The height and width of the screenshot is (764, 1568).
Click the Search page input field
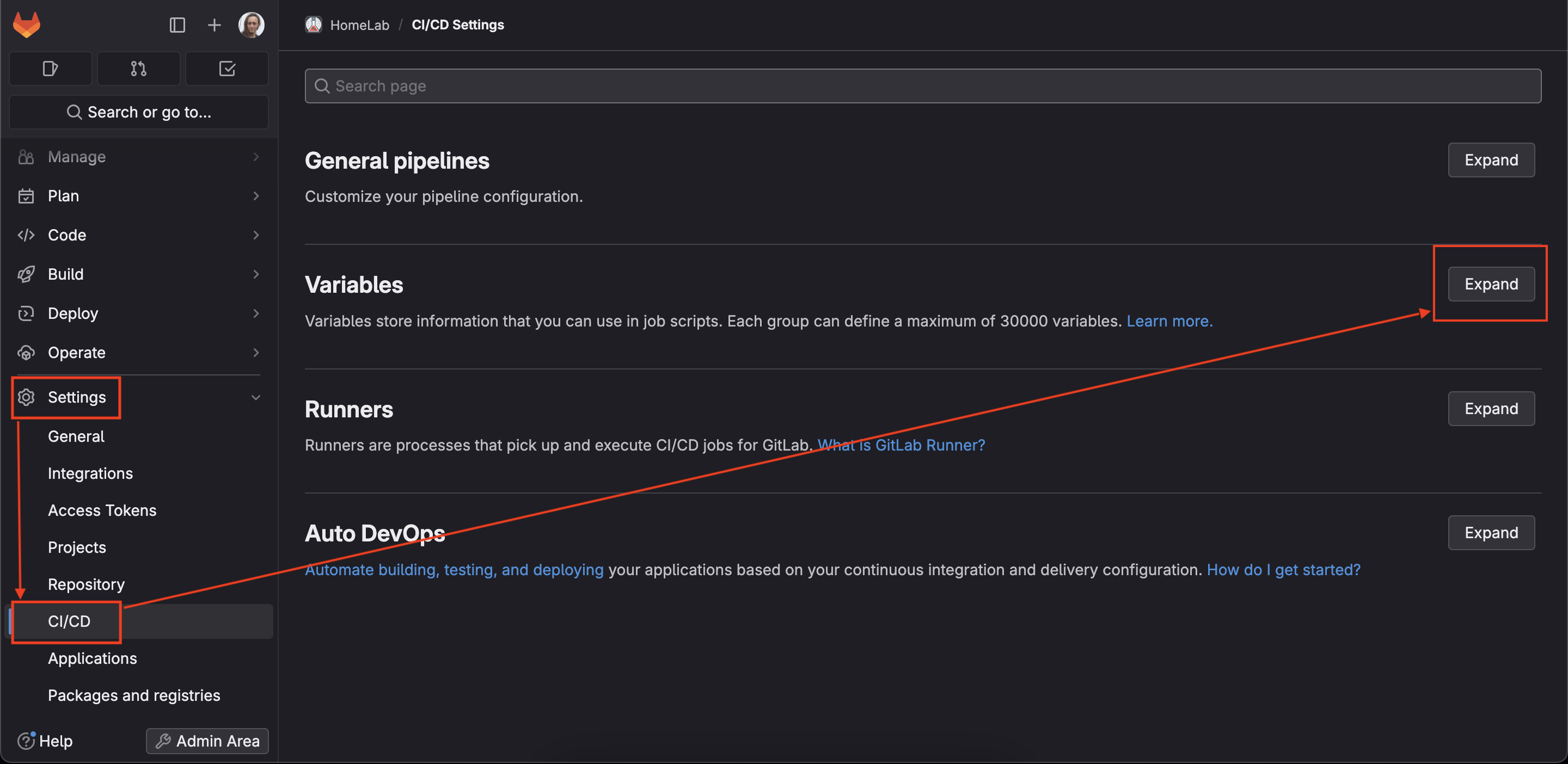(923, 86)
